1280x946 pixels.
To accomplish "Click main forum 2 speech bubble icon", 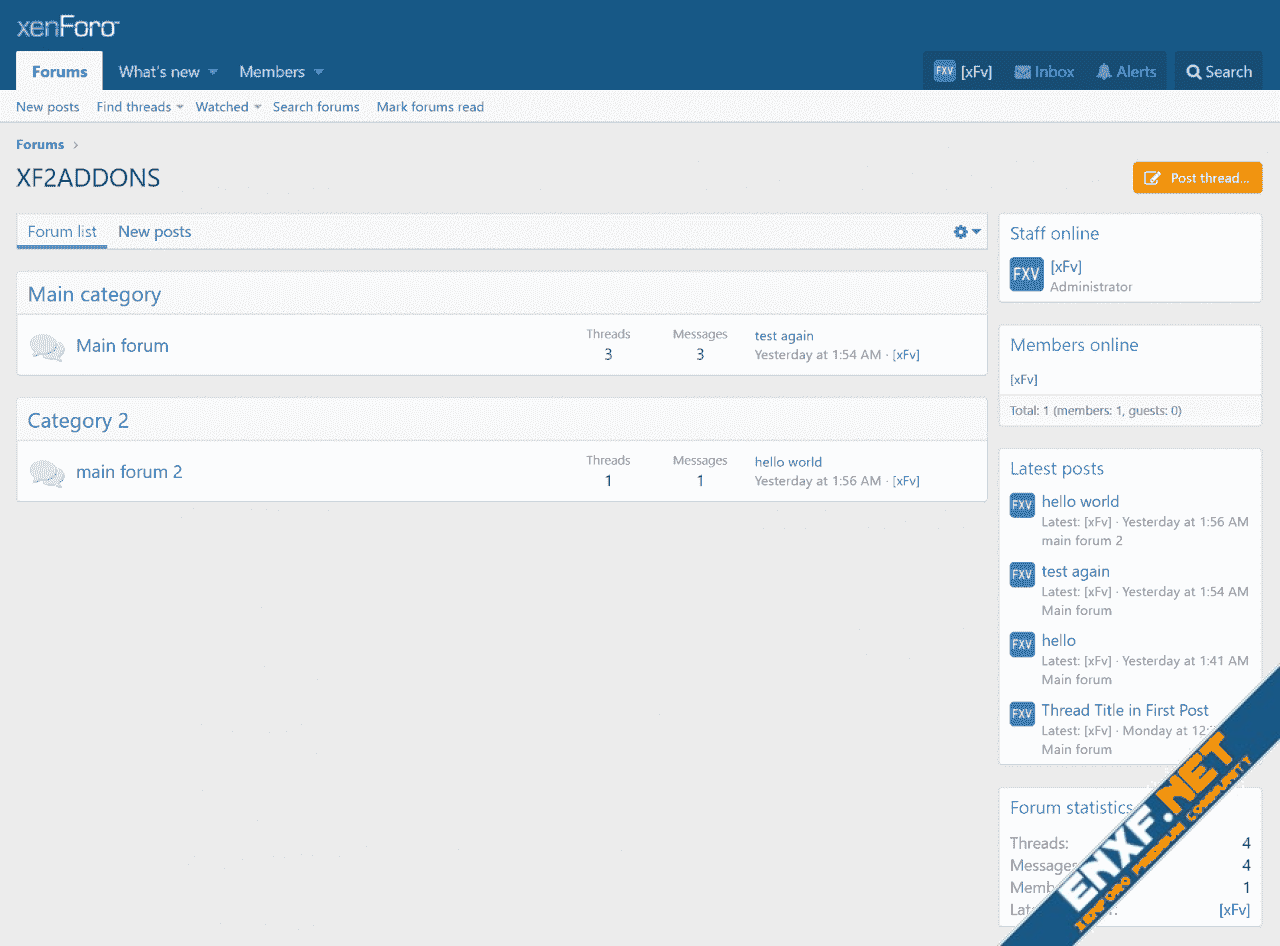I will click(47, 473).
